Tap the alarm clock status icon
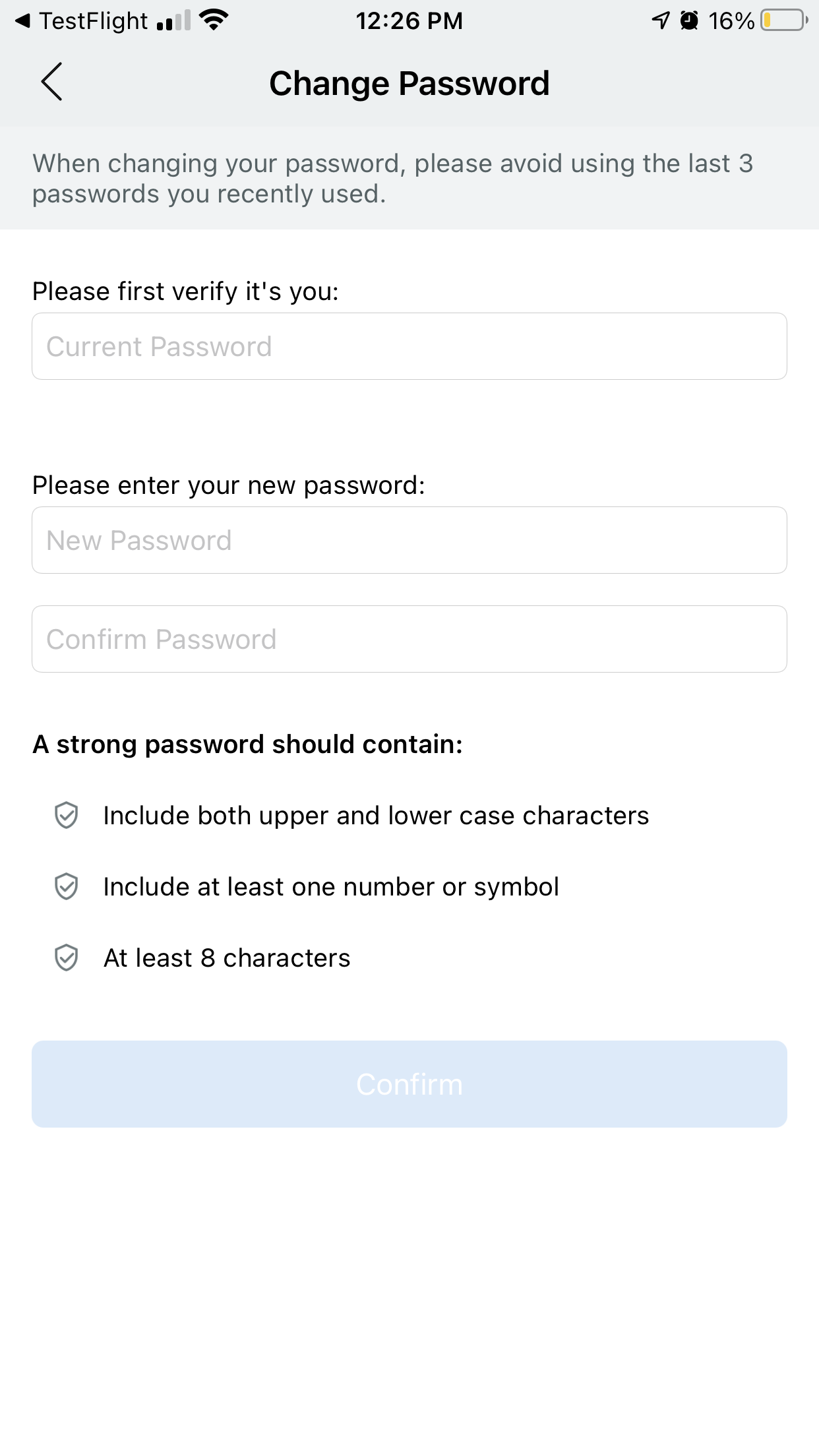 tap(689, 21)
